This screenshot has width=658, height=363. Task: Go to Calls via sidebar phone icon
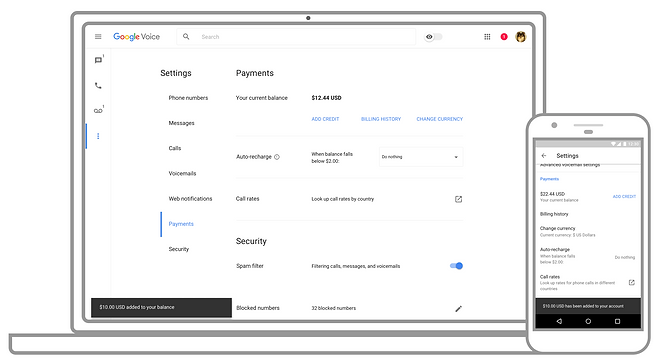98,86
